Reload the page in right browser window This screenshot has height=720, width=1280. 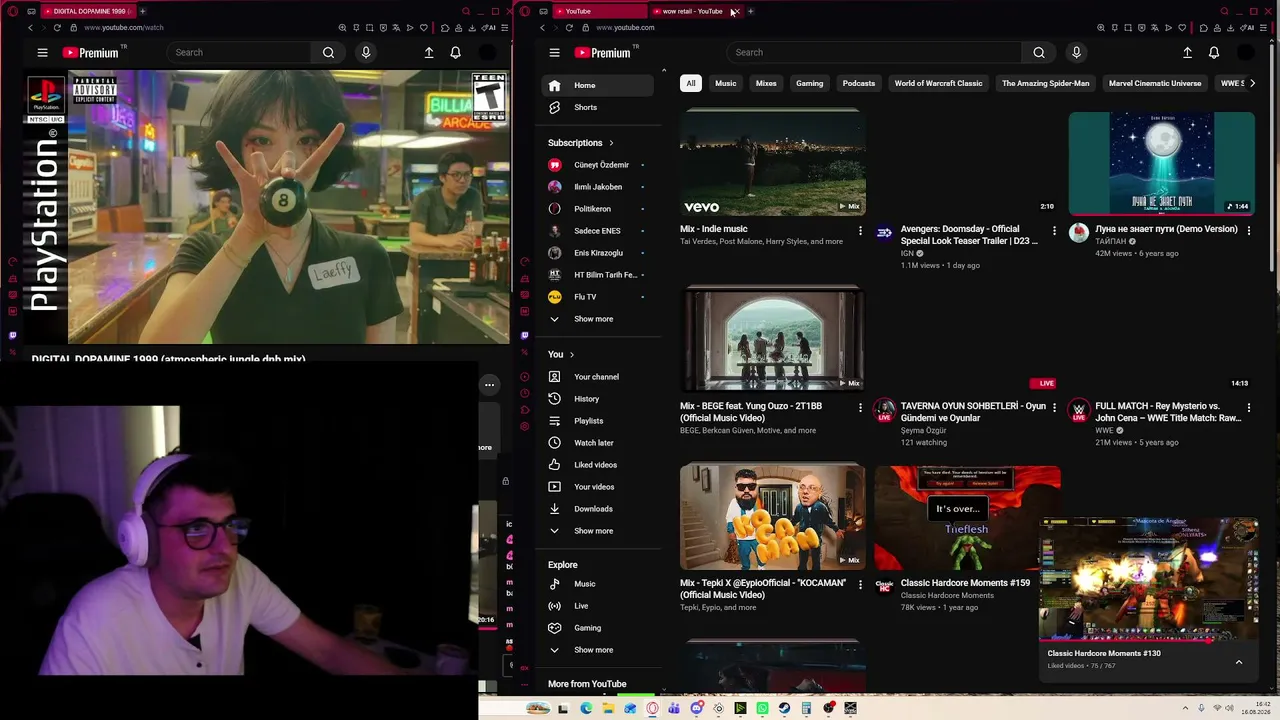point(569,28)
